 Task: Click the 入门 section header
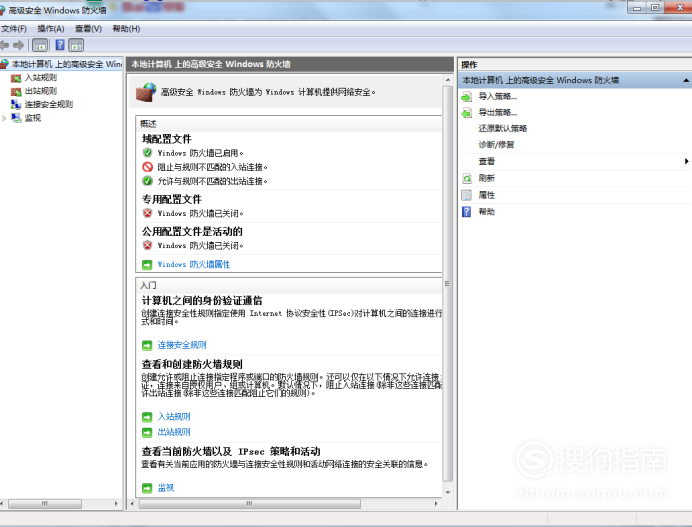point(289,285)
